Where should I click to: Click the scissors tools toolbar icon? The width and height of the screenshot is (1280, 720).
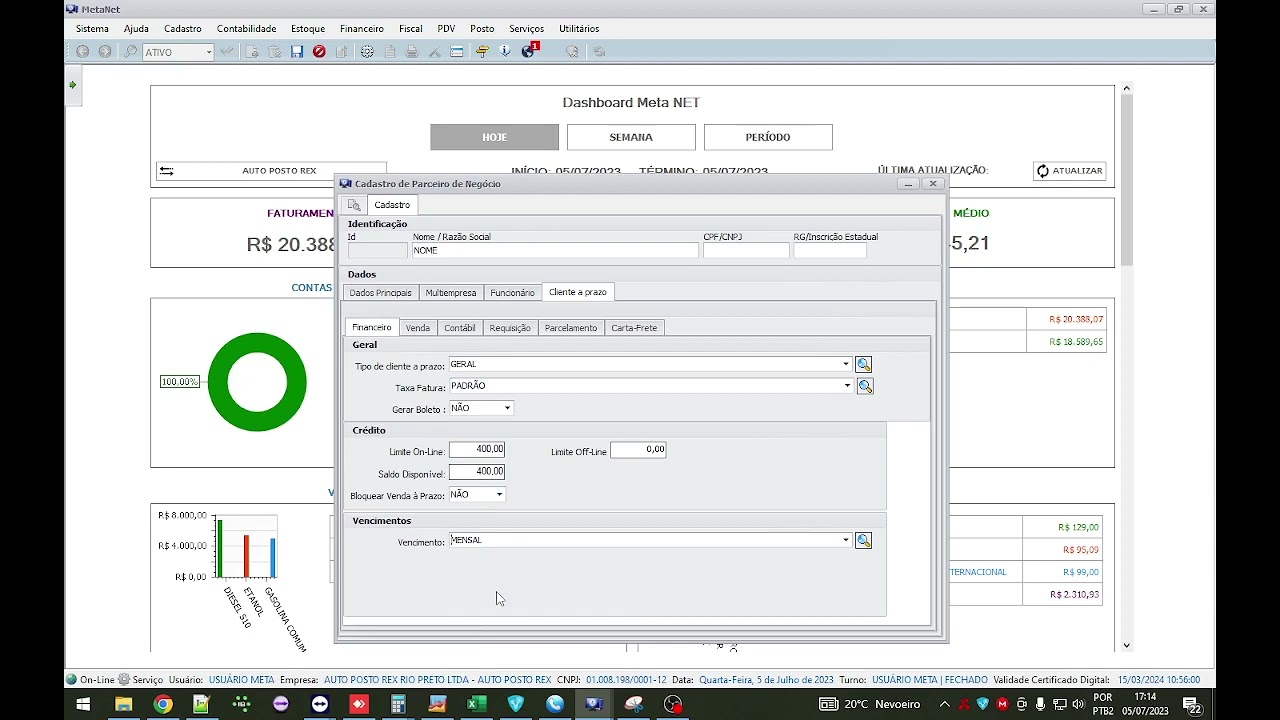point(434,51)
